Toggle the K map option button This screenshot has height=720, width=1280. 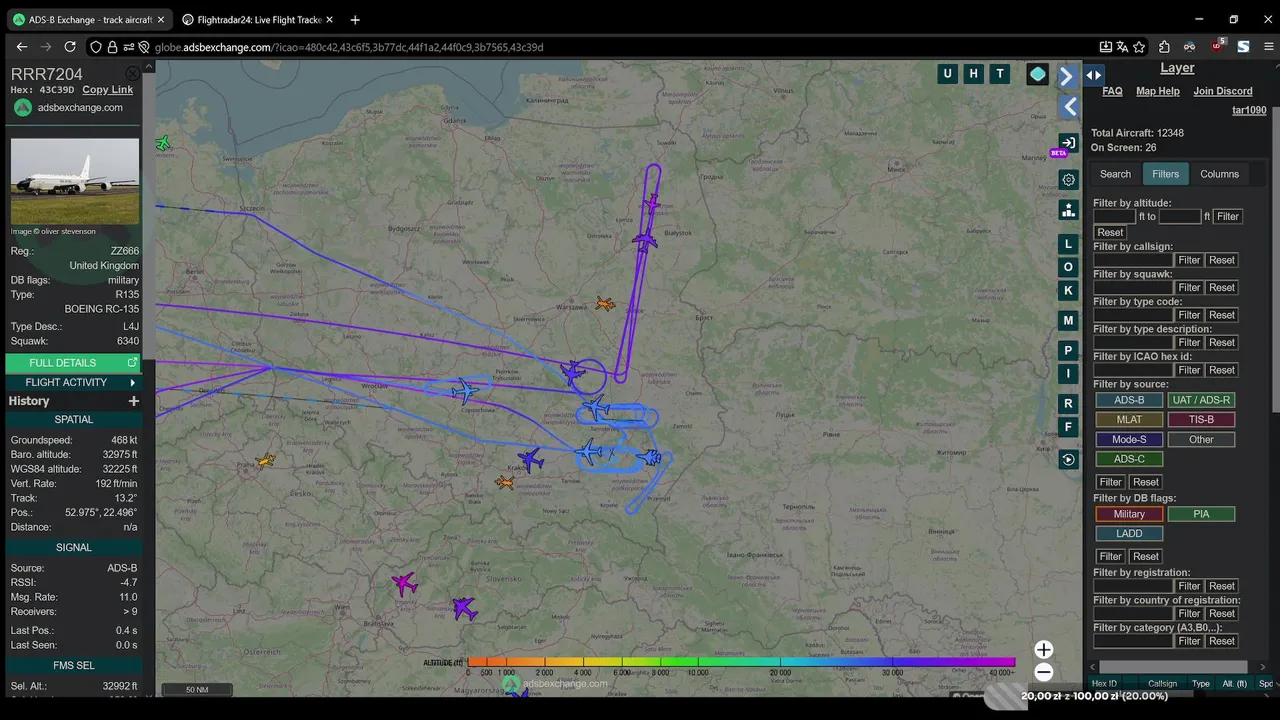[1068, 291]
